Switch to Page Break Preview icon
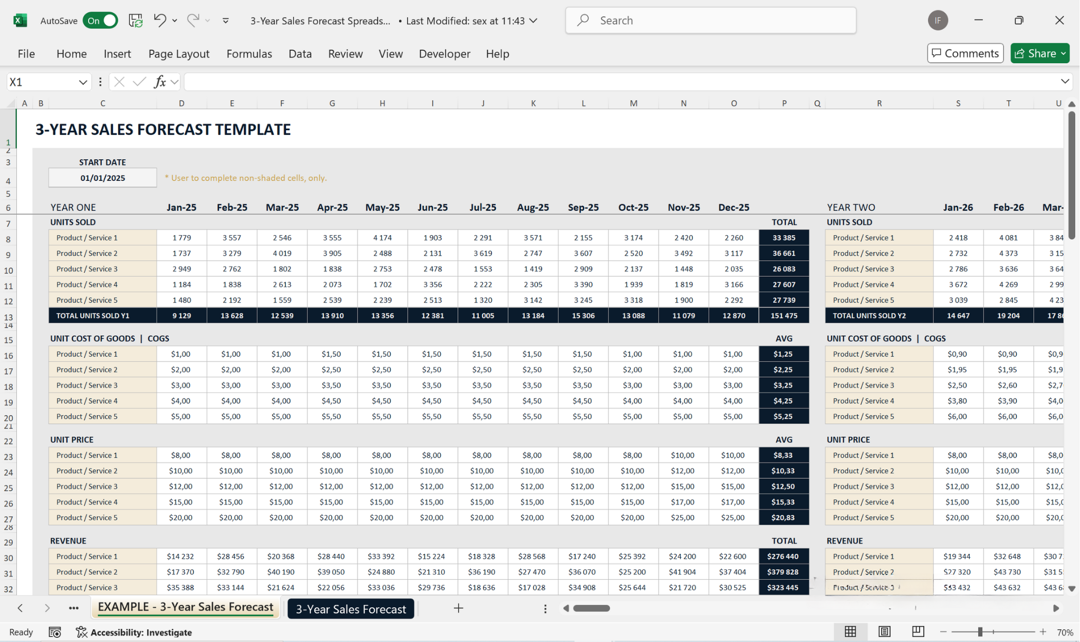1080x642 pixels. (x=918, y=632)
